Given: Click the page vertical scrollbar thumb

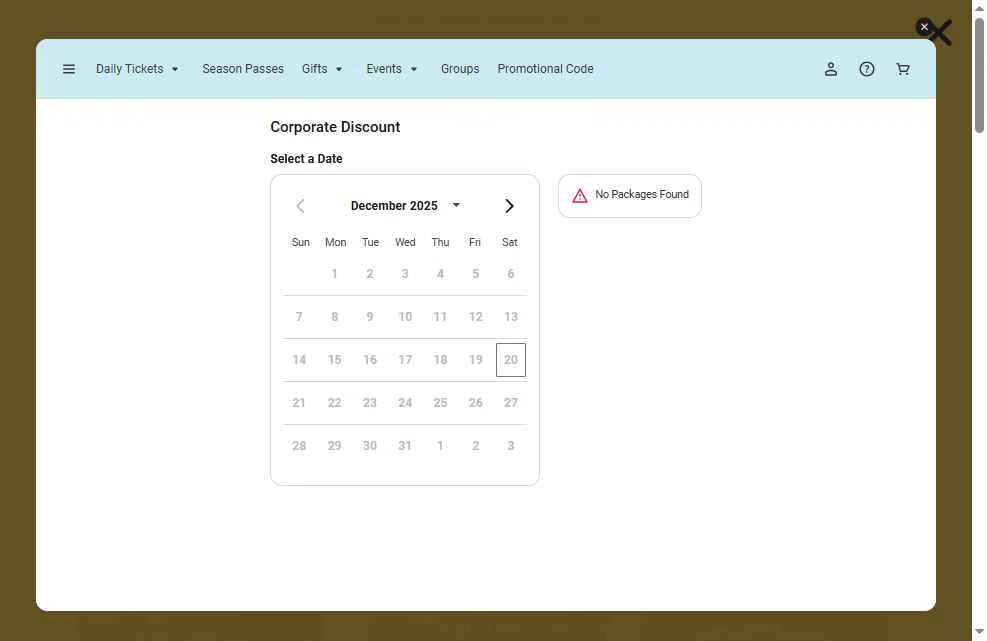Looking at the screenshot, I should (x=979, y=76).
